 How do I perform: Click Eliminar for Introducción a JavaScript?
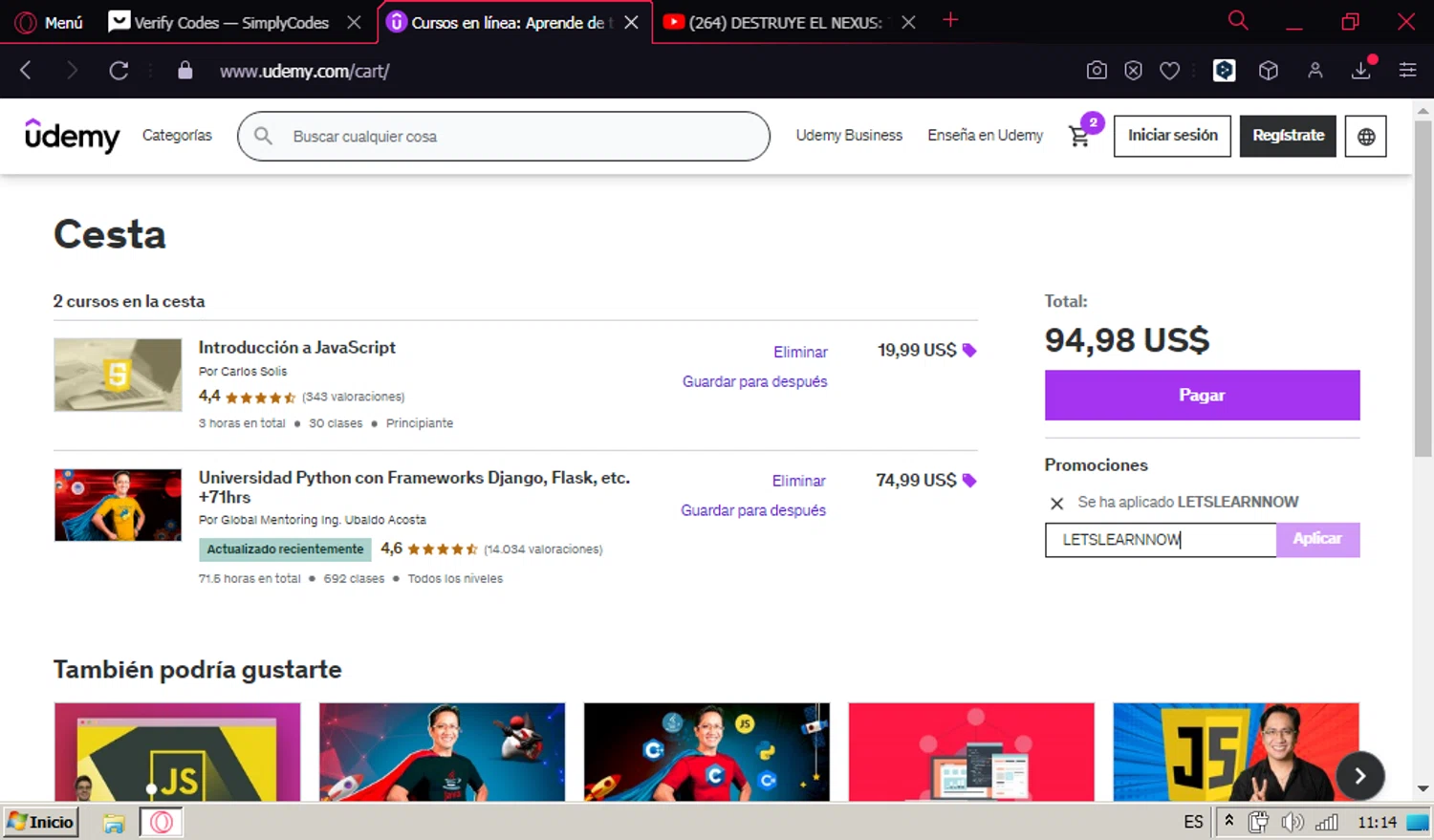800,352
